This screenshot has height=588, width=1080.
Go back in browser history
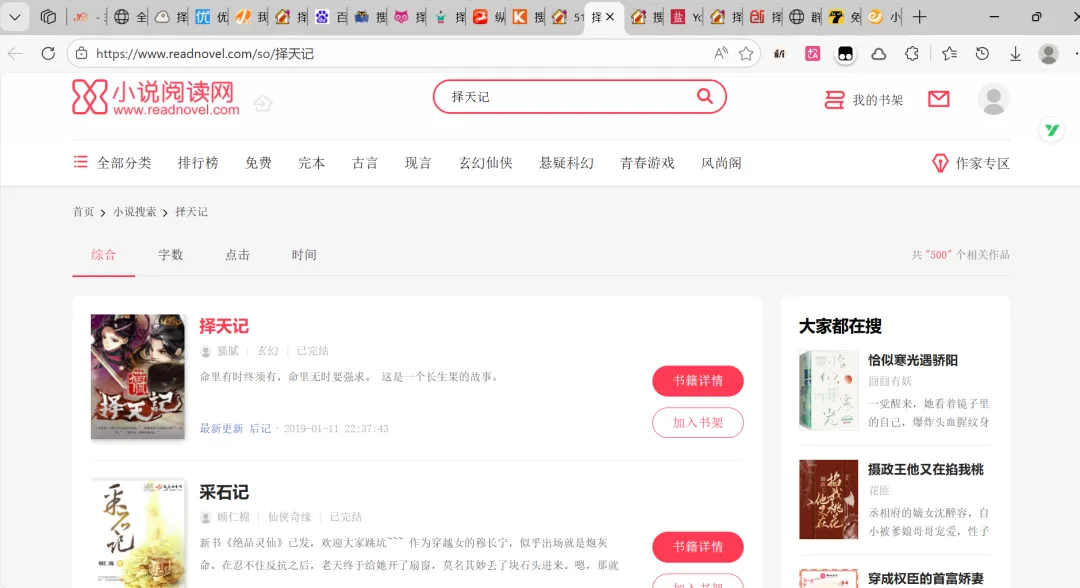(x=15, y=54)
